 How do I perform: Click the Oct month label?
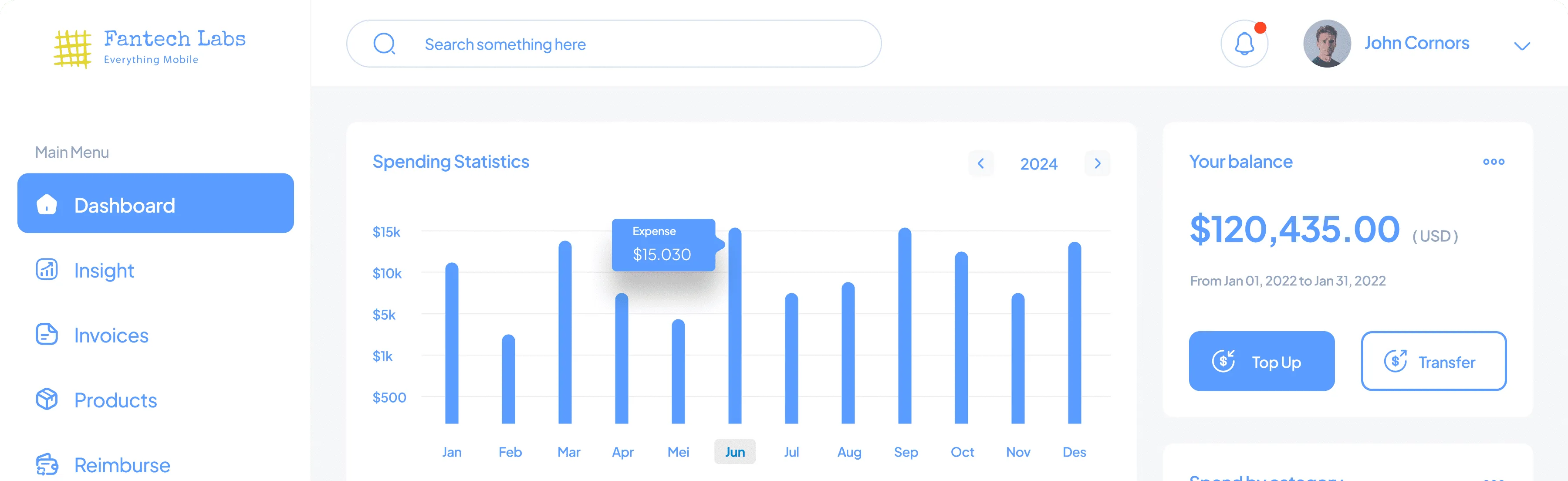point(962,452)
